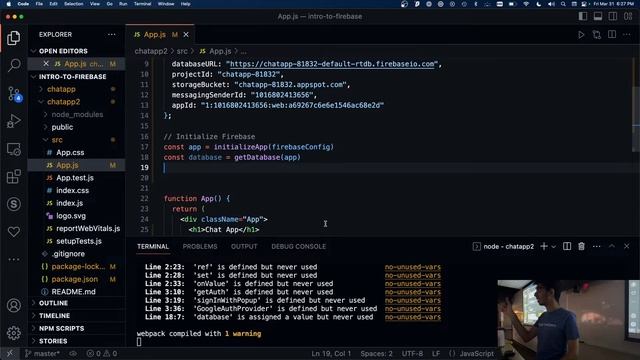
Task: Run the code with play icon
Action: tap(581, 35)
